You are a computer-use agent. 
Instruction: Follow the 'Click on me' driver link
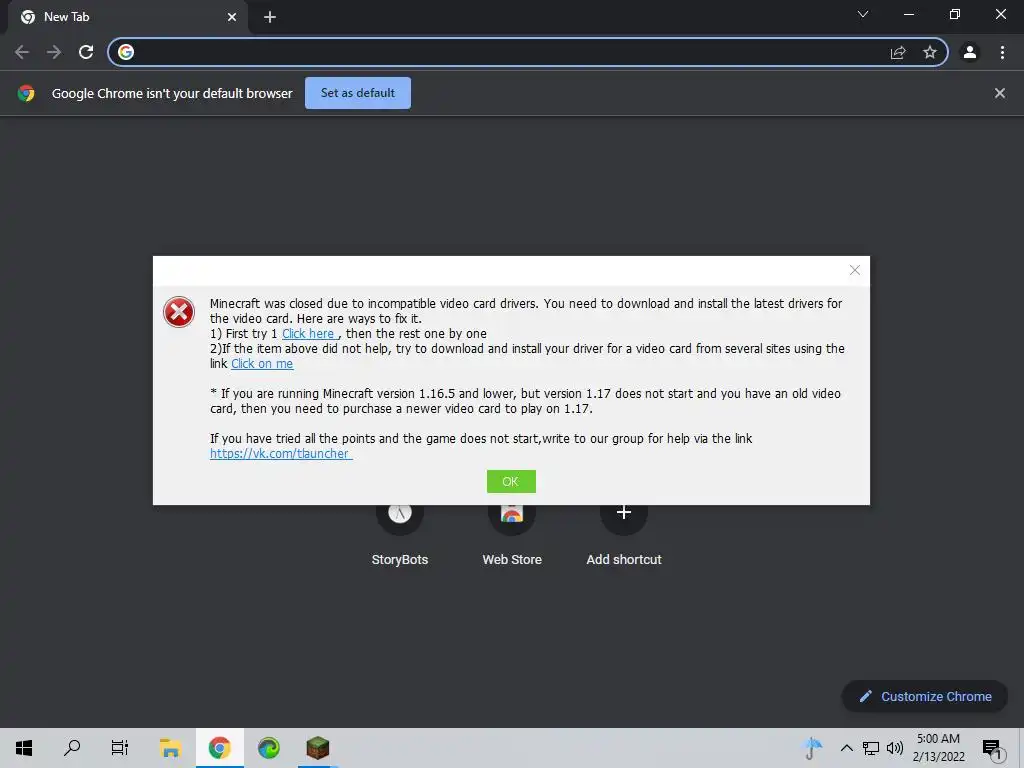click(x=262, y=364)
